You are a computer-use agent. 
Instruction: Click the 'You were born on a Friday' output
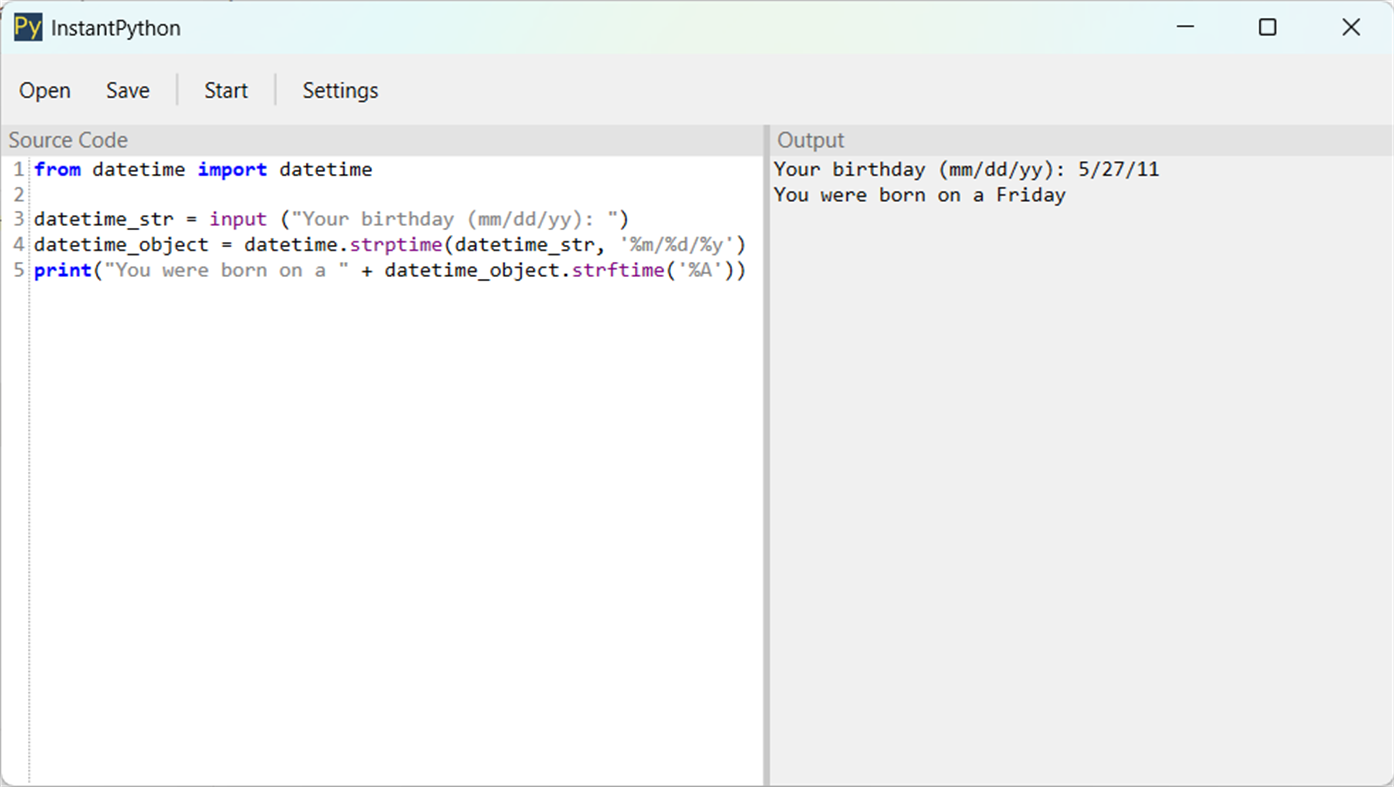coord(919,194)
